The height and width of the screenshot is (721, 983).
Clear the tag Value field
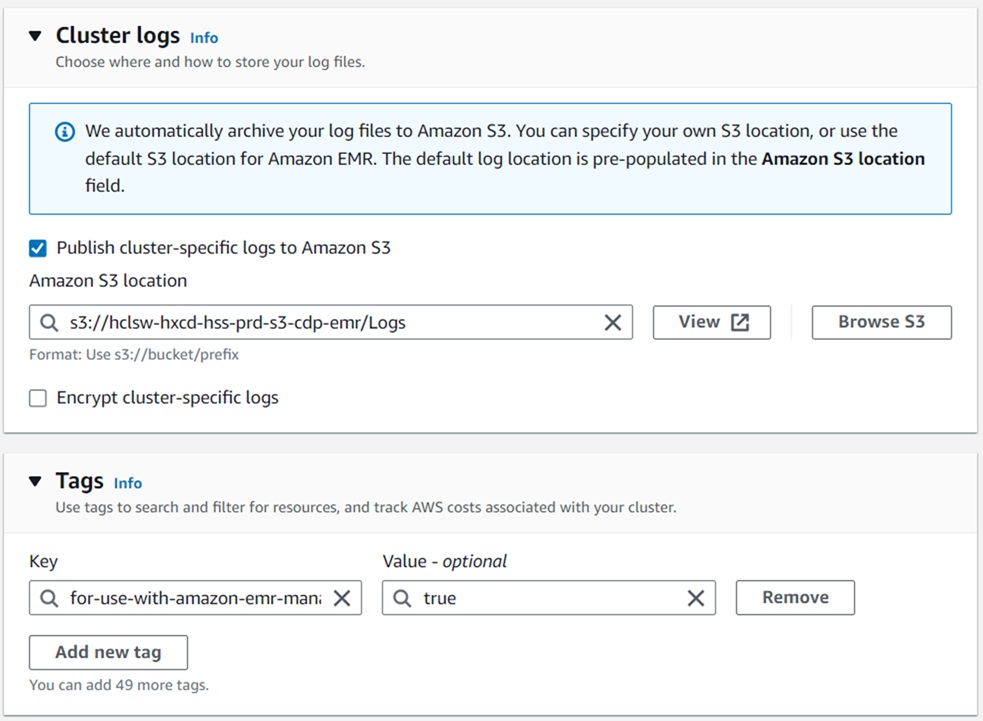[696, 598]
